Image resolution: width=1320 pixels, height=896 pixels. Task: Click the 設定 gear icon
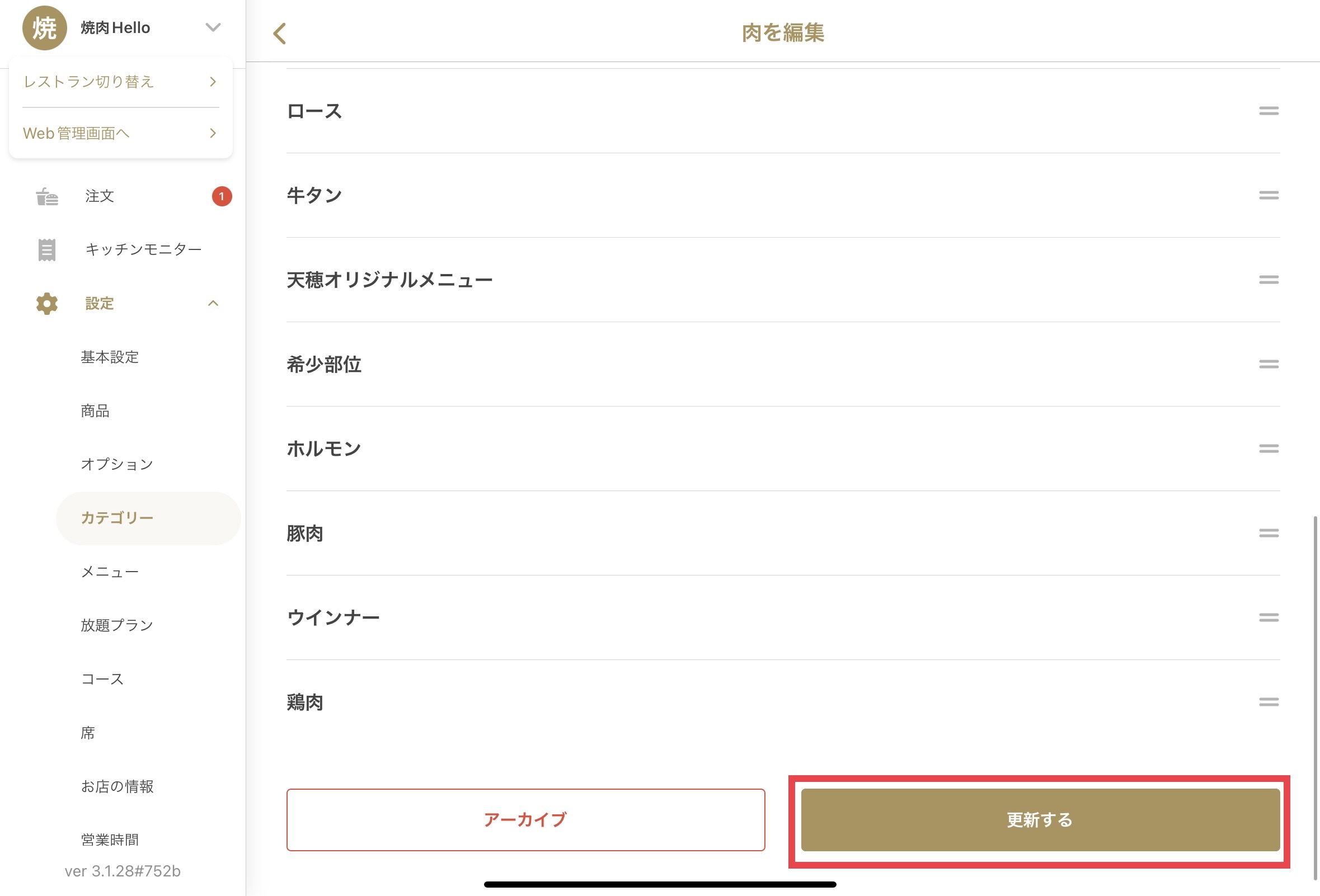46,304
